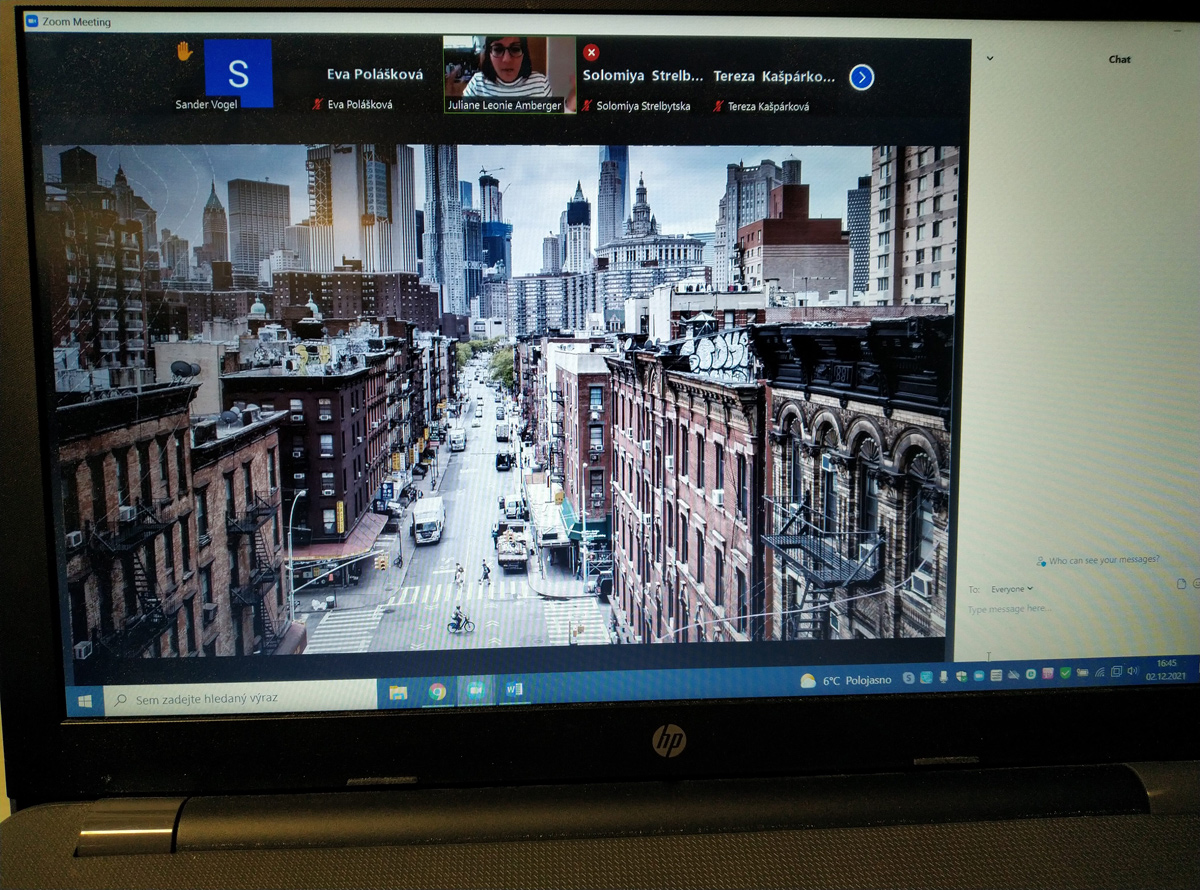The image size is (1200, 890).
Task: Open the volume speaker tray icon
Action: [1132, 671]
